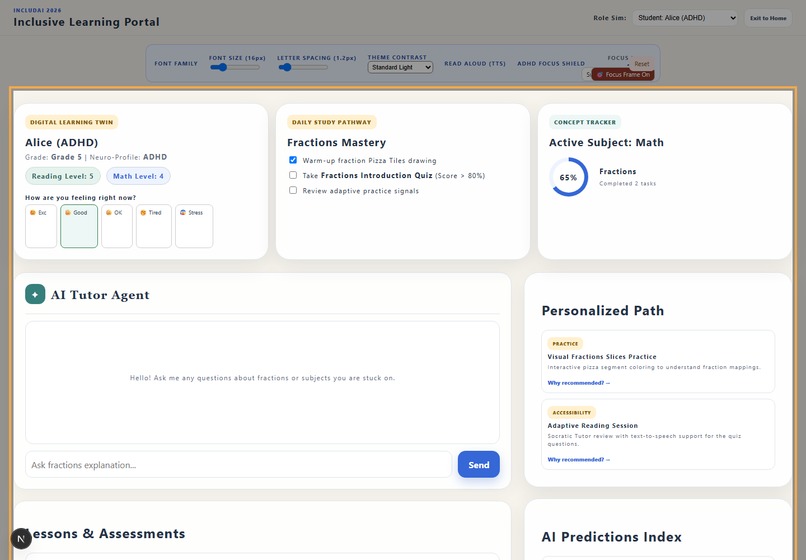The height and width of the screenshot is (560, 806).
Task: Click the Completed 2 tasks text
Action: [x=627, y=184]
